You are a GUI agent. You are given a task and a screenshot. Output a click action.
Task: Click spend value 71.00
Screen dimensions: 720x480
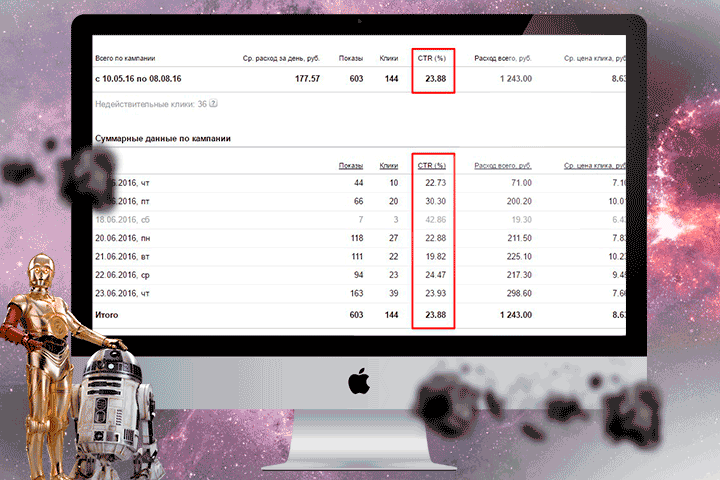[521, 183]
